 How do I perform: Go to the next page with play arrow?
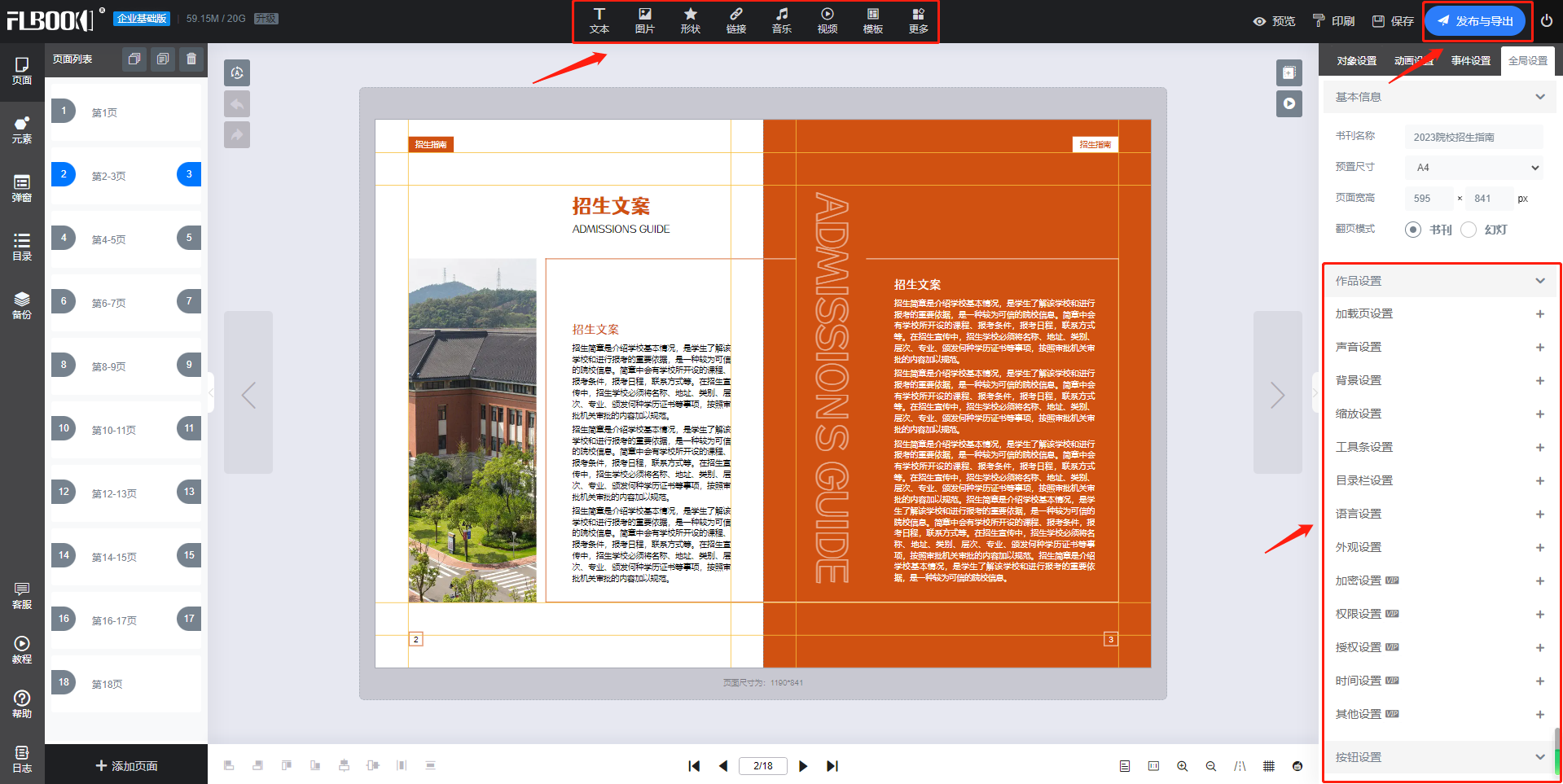pyautogui.click(x=803, y=766)
